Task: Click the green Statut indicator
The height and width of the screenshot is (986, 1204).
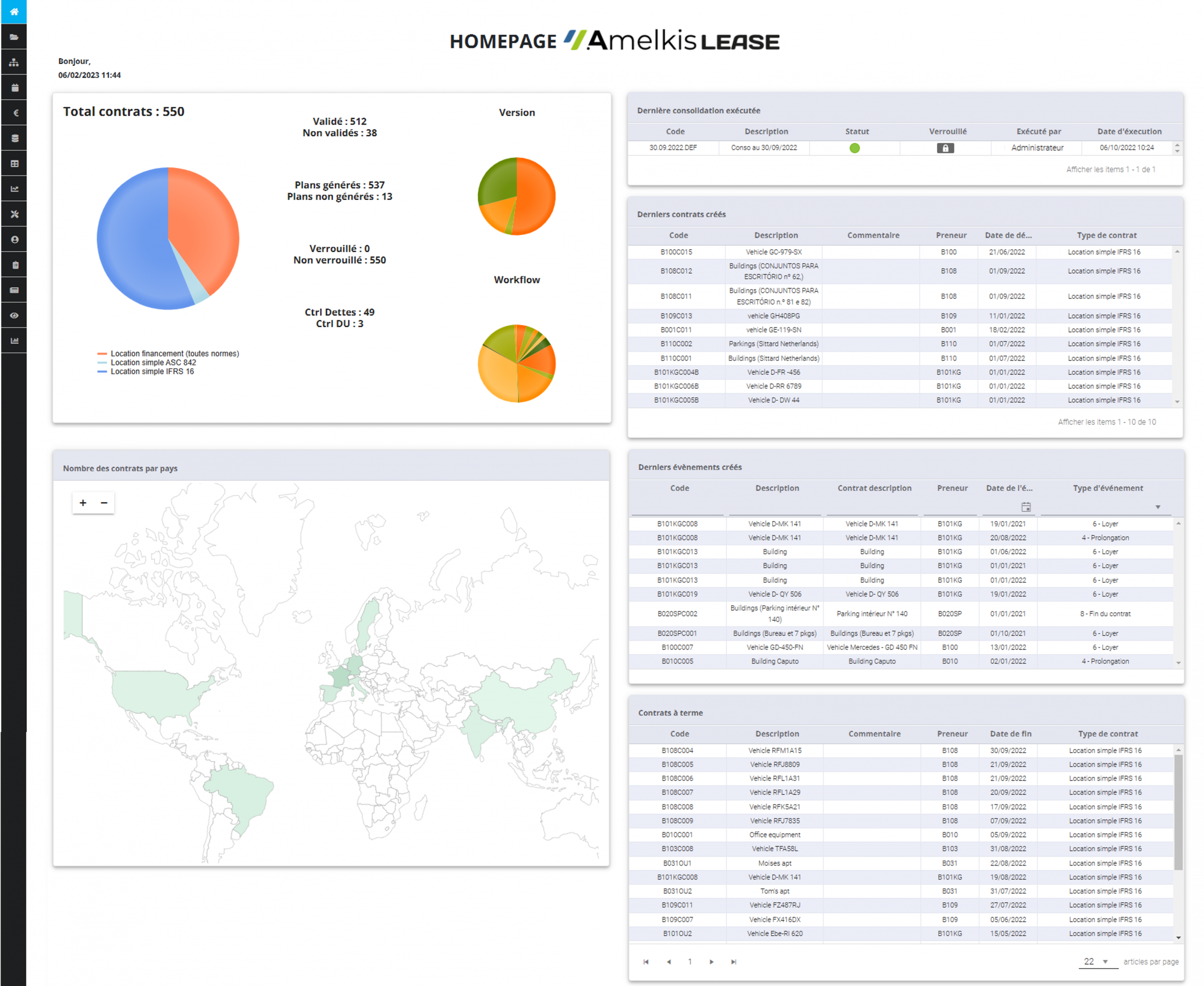Action: [854, 148]
